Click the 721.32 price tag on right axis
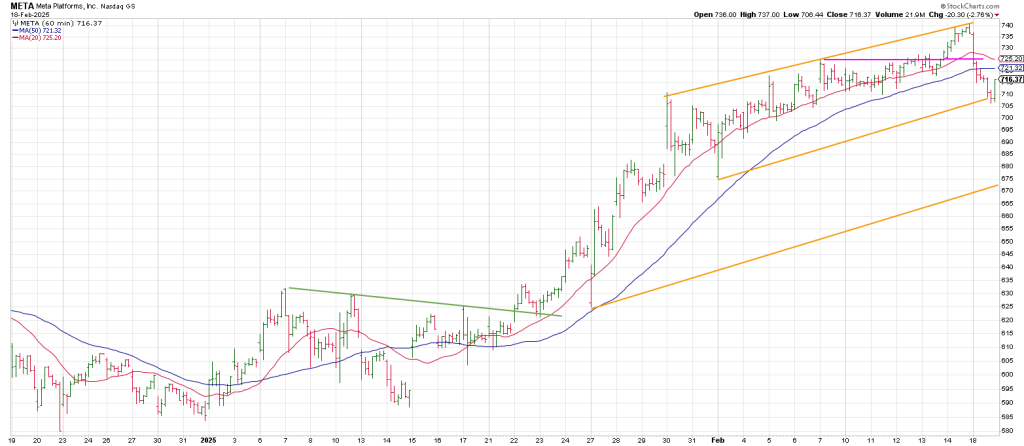Image resolution: width=1024 pixels, height=446 pixels. [x=1011, y=68]
